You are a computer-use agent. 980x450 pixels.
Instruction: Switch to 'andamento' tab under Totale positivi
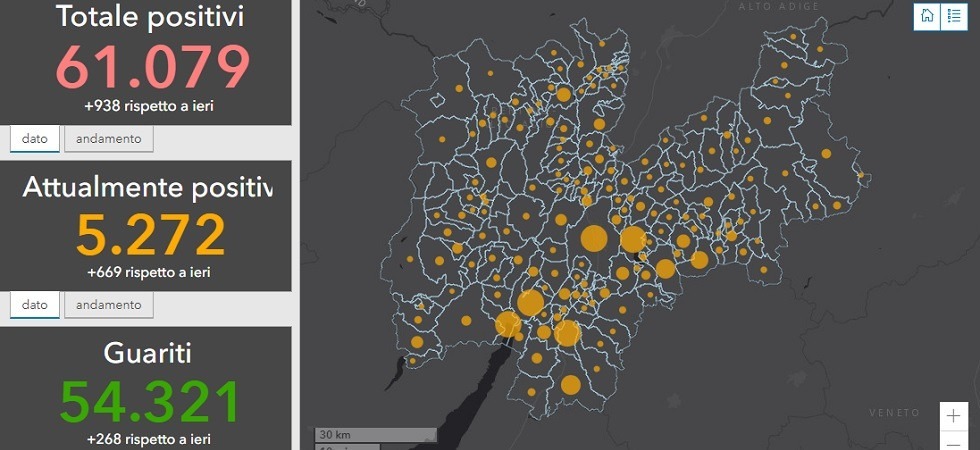[x=109, y=139]
